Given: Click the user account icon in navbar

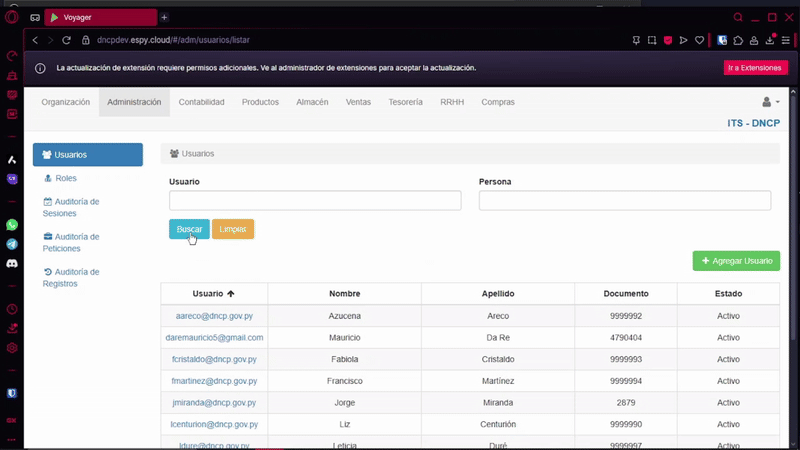Looking at the screenshot, I should (769, 102).
